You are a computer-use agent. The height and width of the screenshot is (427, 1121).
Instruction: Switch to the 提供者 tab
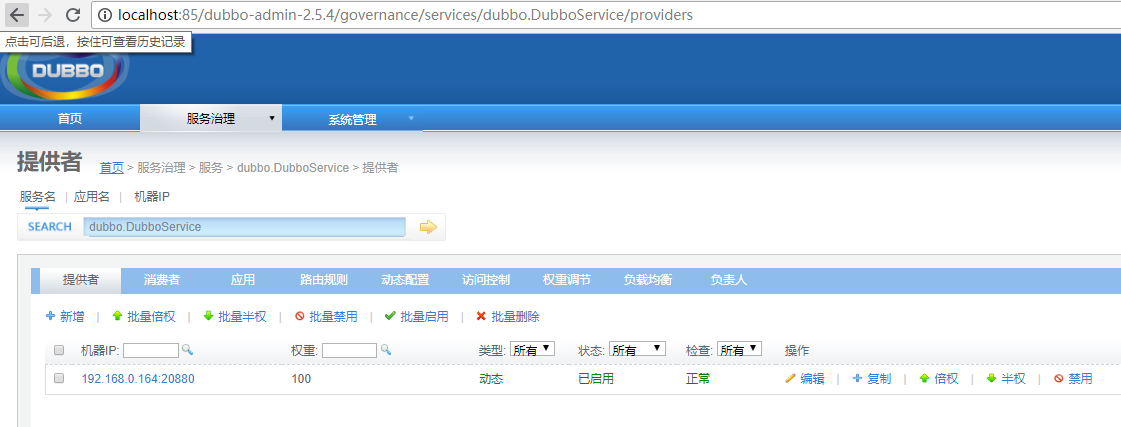click(81, 280)
